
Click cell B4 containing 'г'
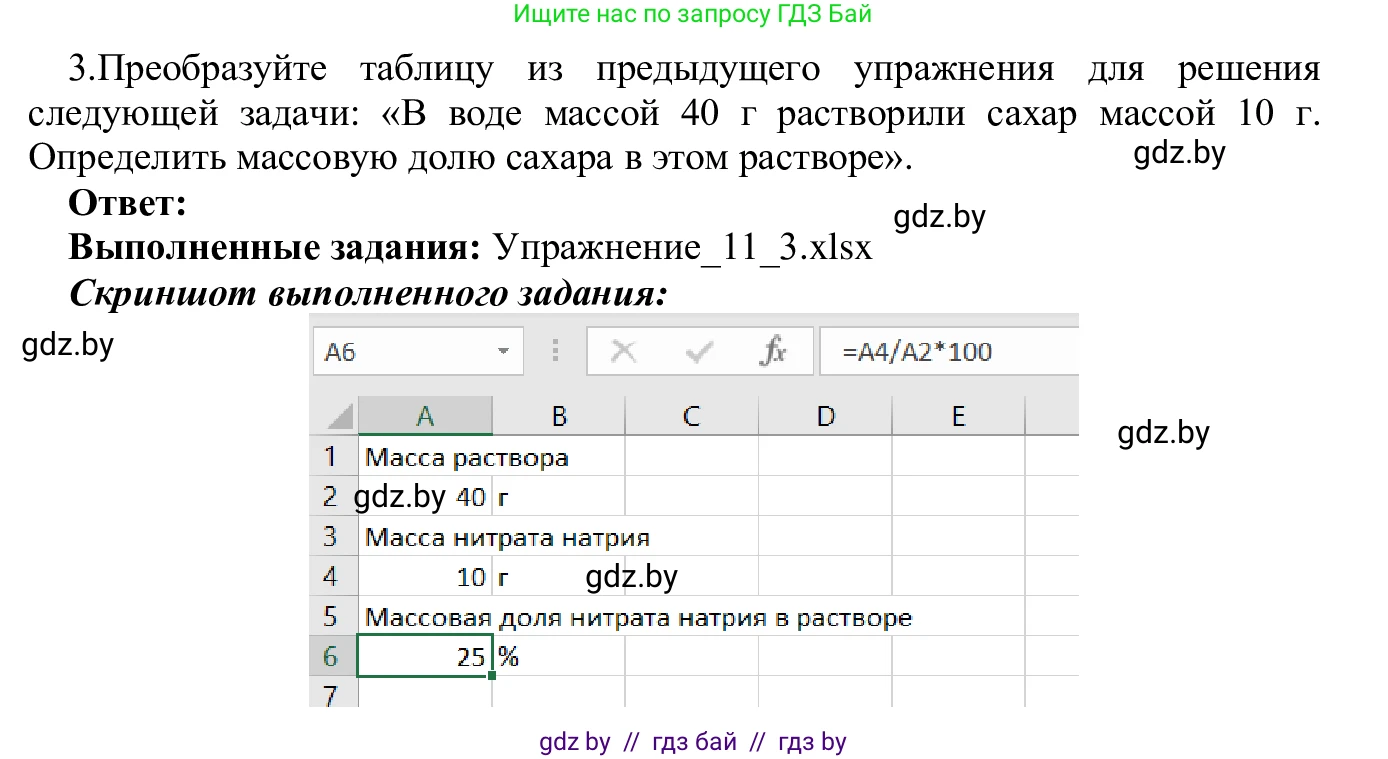[559, 576]
